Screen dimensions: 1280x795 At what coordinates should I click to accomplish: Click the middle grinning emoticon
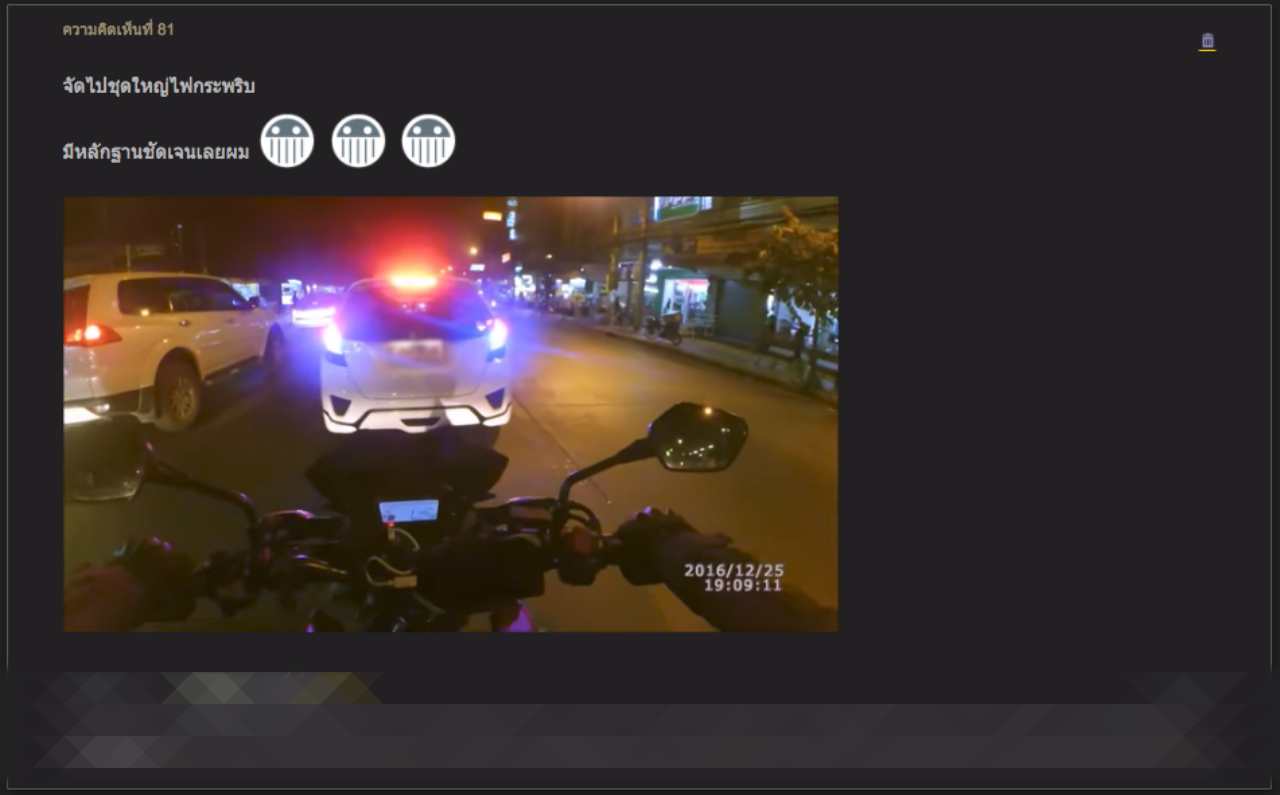tap(358, 141)
